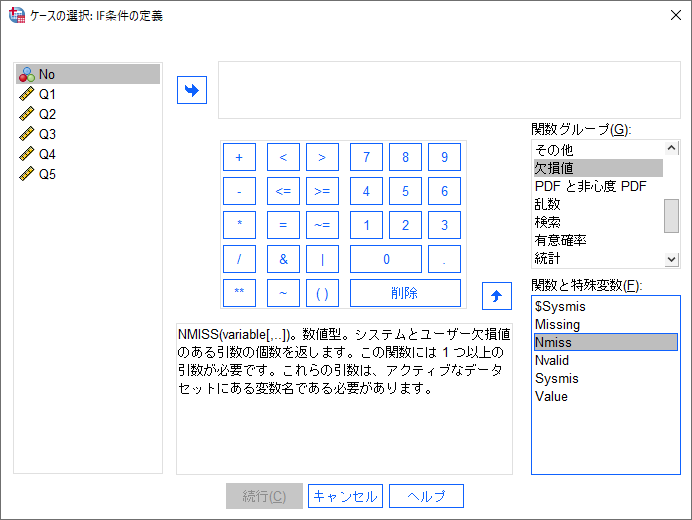Click the up-arrow insert function button
Image resolution: width=692 pixels, height=520 pixels.
pyautogui.click(x=496, y=296)
